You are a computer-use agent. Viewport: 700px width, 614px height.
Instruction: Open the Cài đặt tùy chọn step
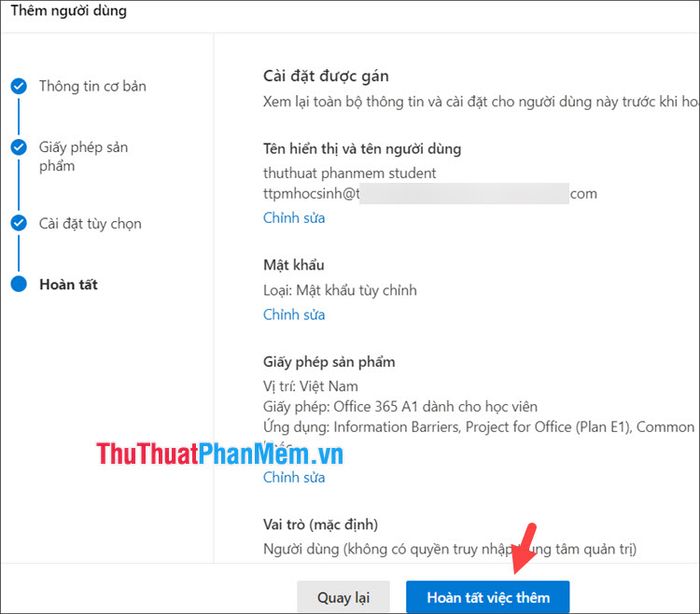pos(90,223)
